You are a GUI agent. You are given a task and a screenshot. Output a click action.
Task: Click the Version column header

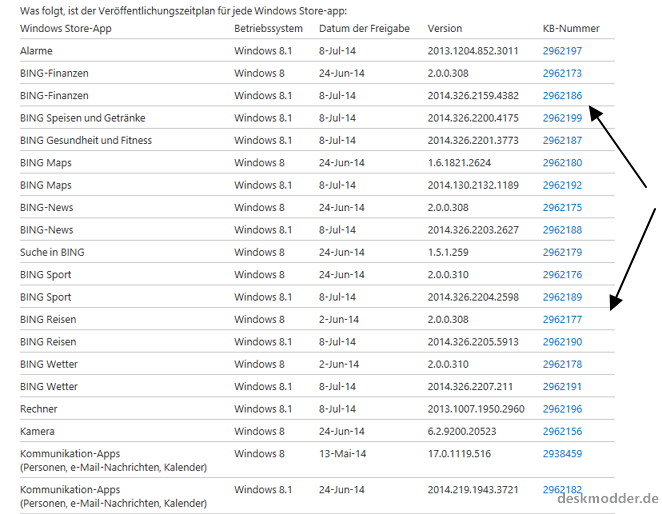[445, 28]
